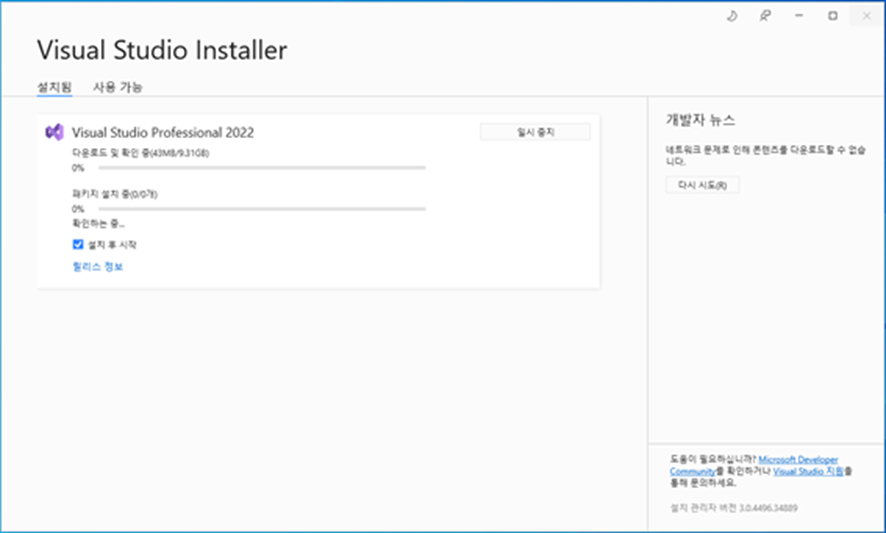Open the Visual Studio 지원 support link
Image resolution: width=886 pixels, height=533 pixels.
tap(808, 471)
